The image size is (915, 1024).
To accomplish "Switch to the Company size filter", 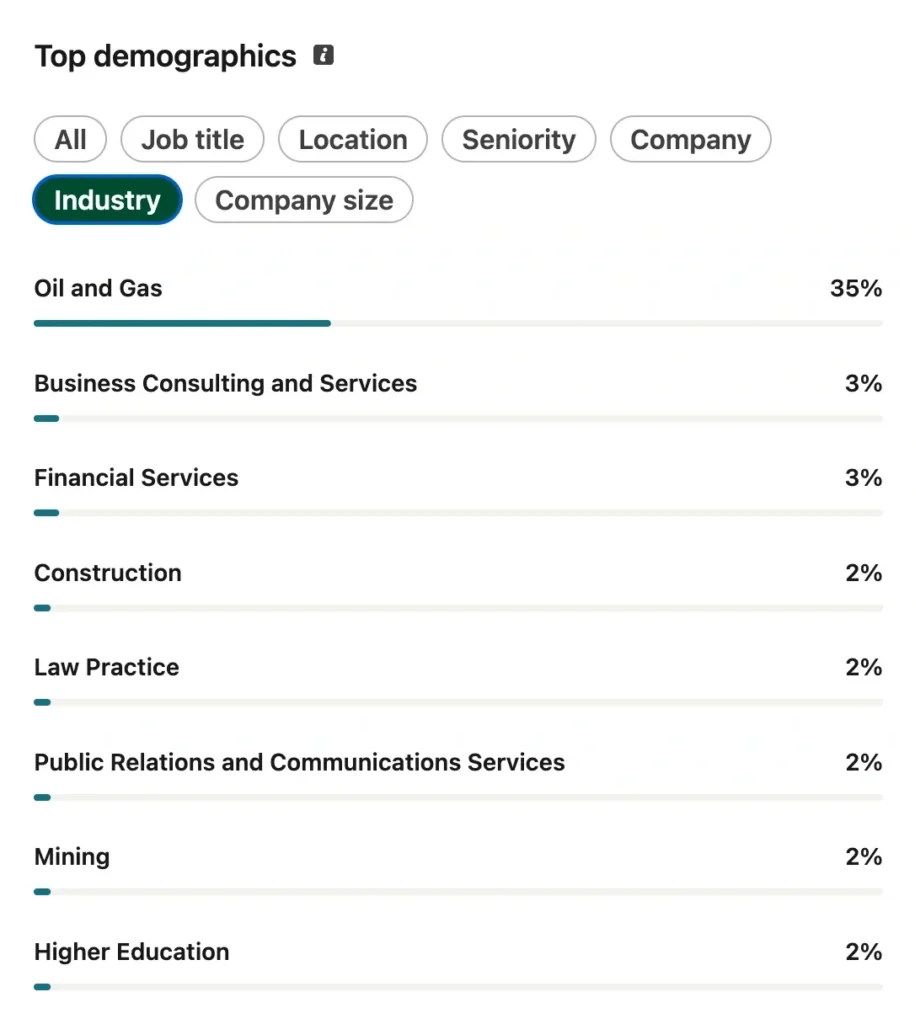I will click(304, 200).
